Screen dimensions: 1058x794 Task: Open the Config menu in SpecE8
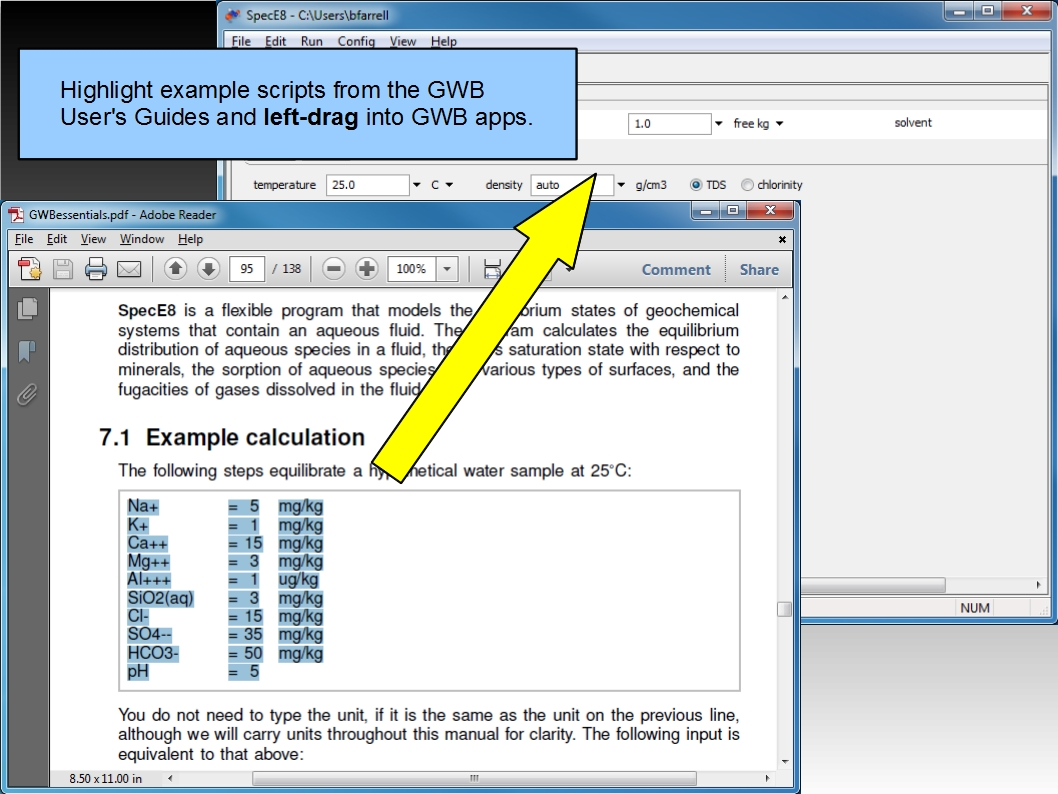pyautogui.click(x=356, y=41)
